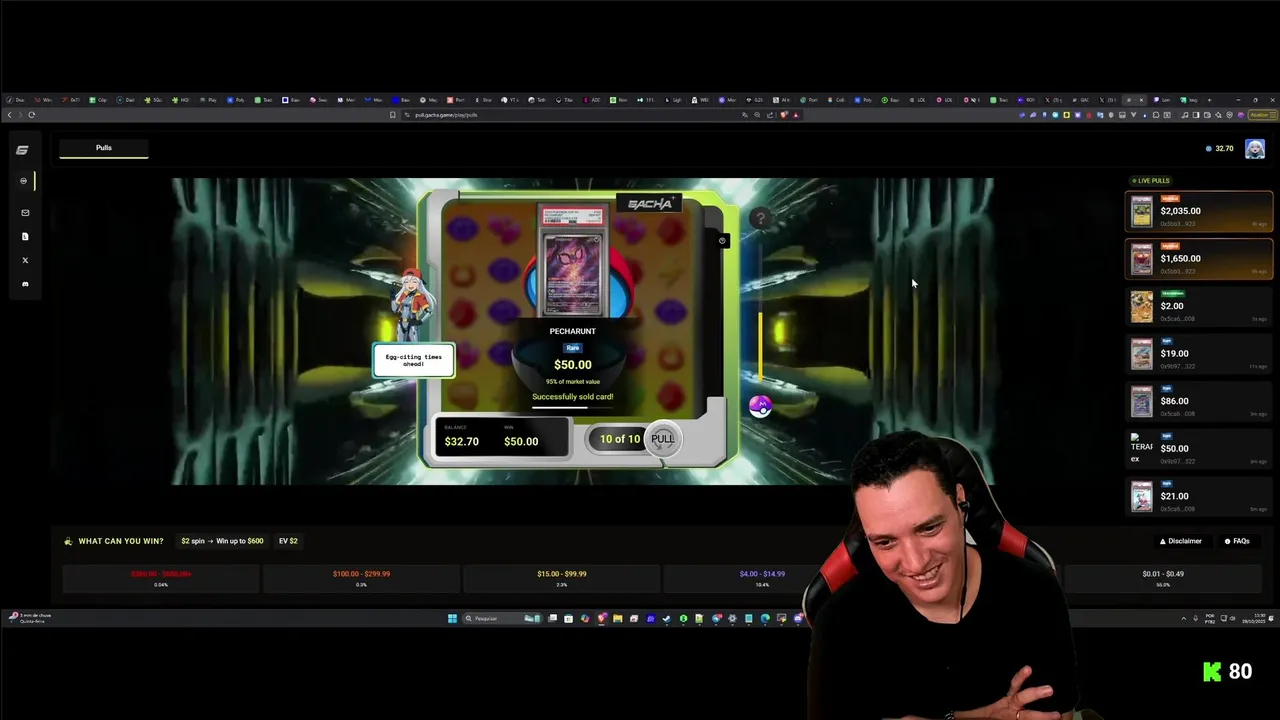Select the $0.01 - $0.49 prize tier
This screenshot has width=1280, height=720.
[1163, 578]
